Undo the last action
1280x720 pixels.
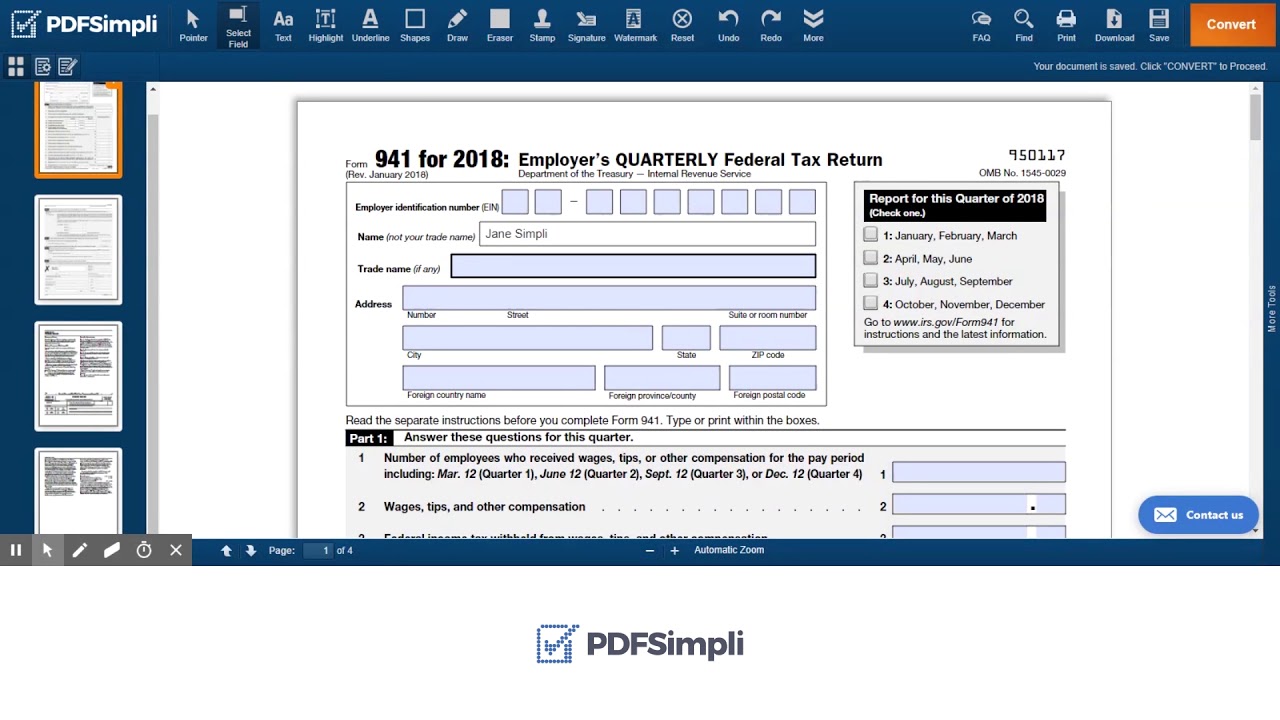pyautogui.click(x=728, y=26)
